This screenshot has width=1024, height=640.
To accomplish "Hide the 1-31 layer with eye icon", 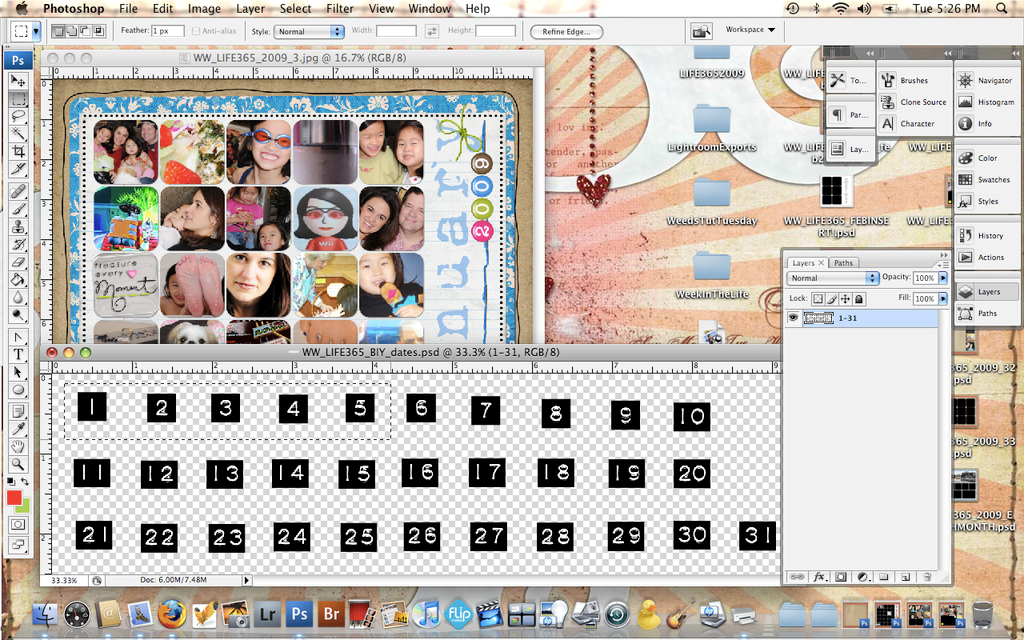I will coord(793,318).
